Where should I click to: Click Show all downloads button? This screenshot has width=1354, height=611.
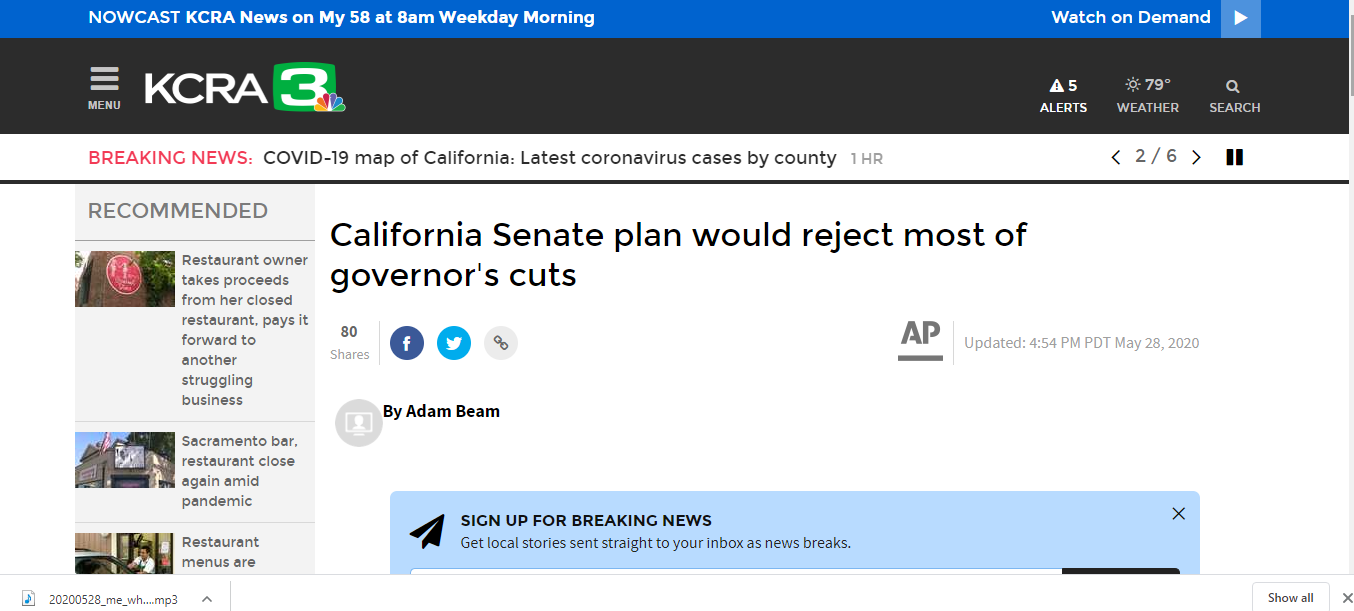(1290, 598)
